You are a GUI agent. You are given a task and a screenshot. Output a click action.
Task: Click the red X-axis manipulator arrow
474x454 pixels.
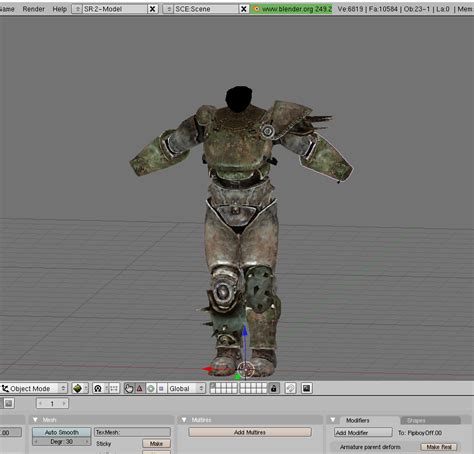tap(209, 369)
